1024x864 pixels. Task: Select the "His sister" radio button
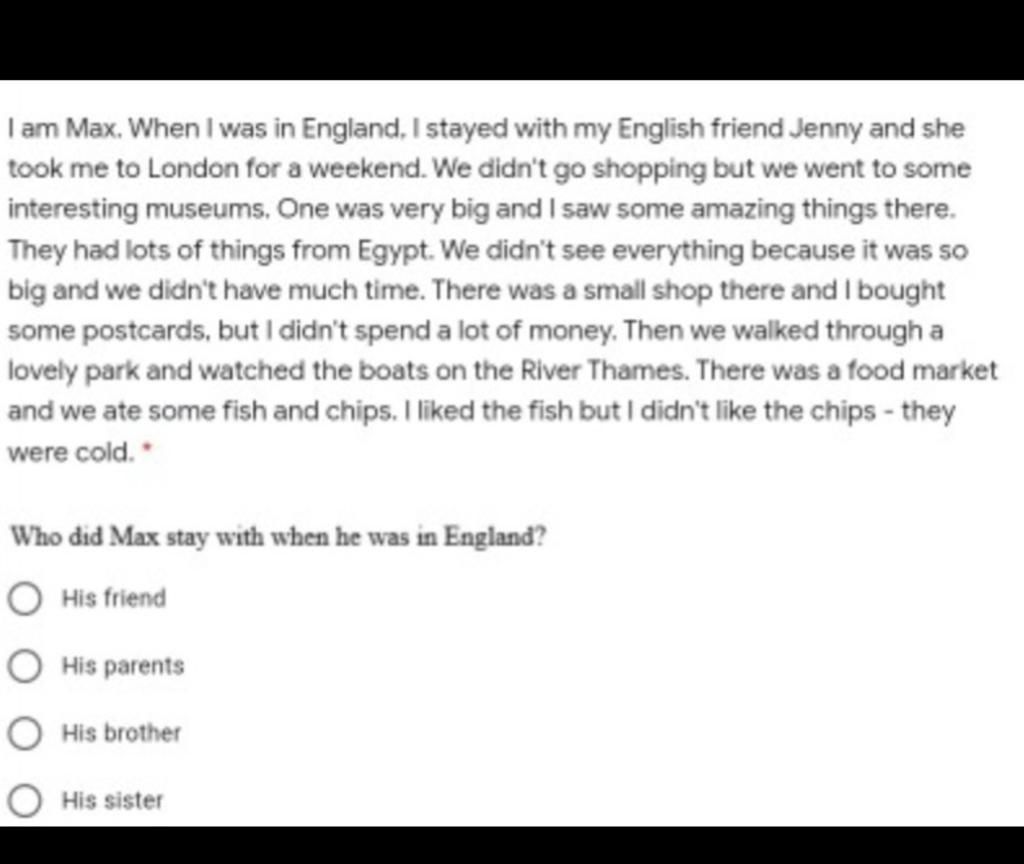[x=25, y=801]
